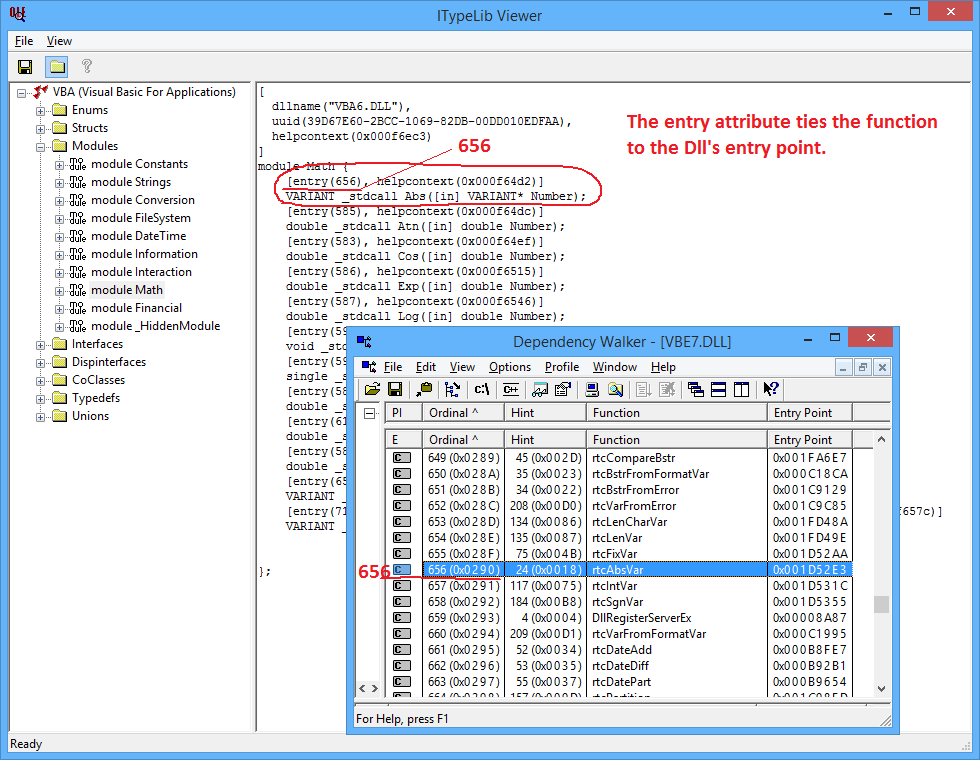This screenshot has height=760, width=980.
Task: Select module Financial in tree
Action: pos(136,308)
